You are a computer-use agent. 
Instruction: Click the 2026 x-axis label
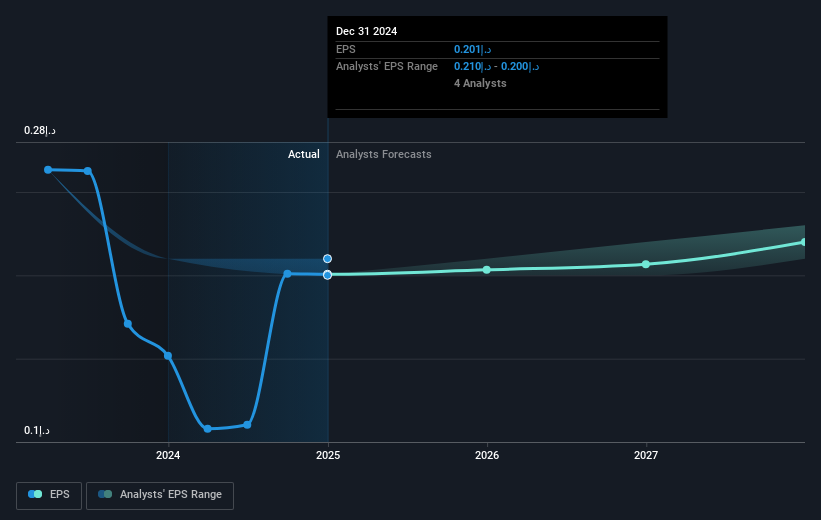pyautogui.click(x=487, y=455)
